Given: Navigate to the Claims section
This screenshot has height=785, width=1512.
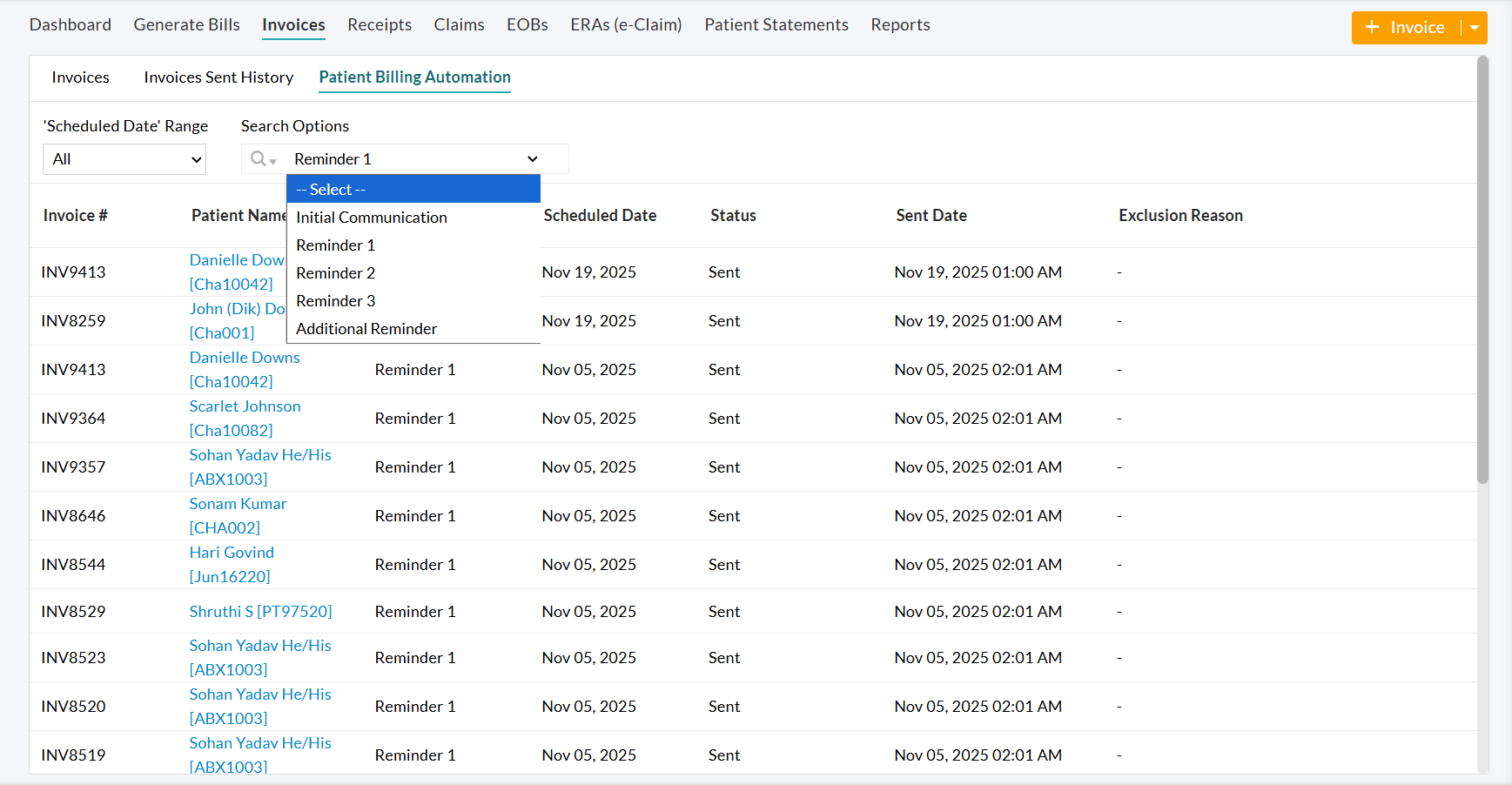Looking at the screenshot, I should (459, 24).
